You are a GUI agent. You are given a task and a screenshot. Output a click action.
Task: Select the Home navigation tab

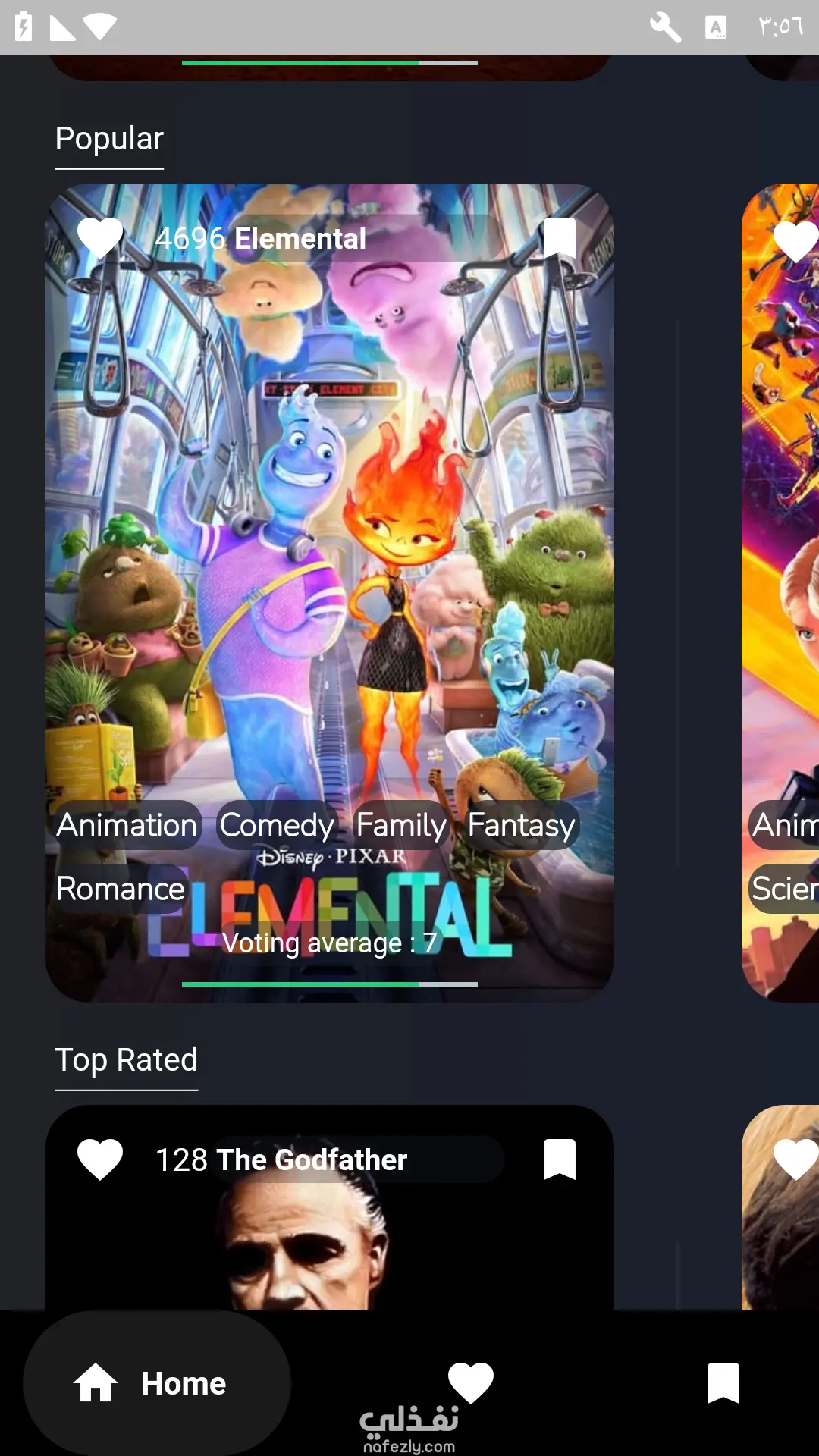click(x=157, y=1383)
